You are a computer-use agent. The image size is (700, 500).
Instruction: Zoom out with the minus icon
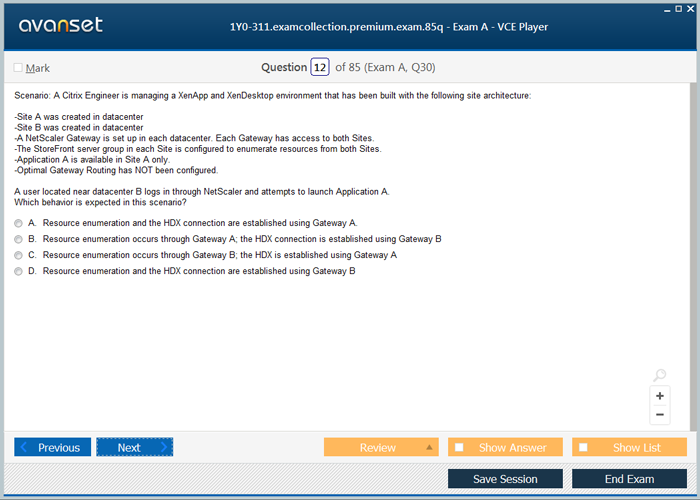(x=659, y=414)
